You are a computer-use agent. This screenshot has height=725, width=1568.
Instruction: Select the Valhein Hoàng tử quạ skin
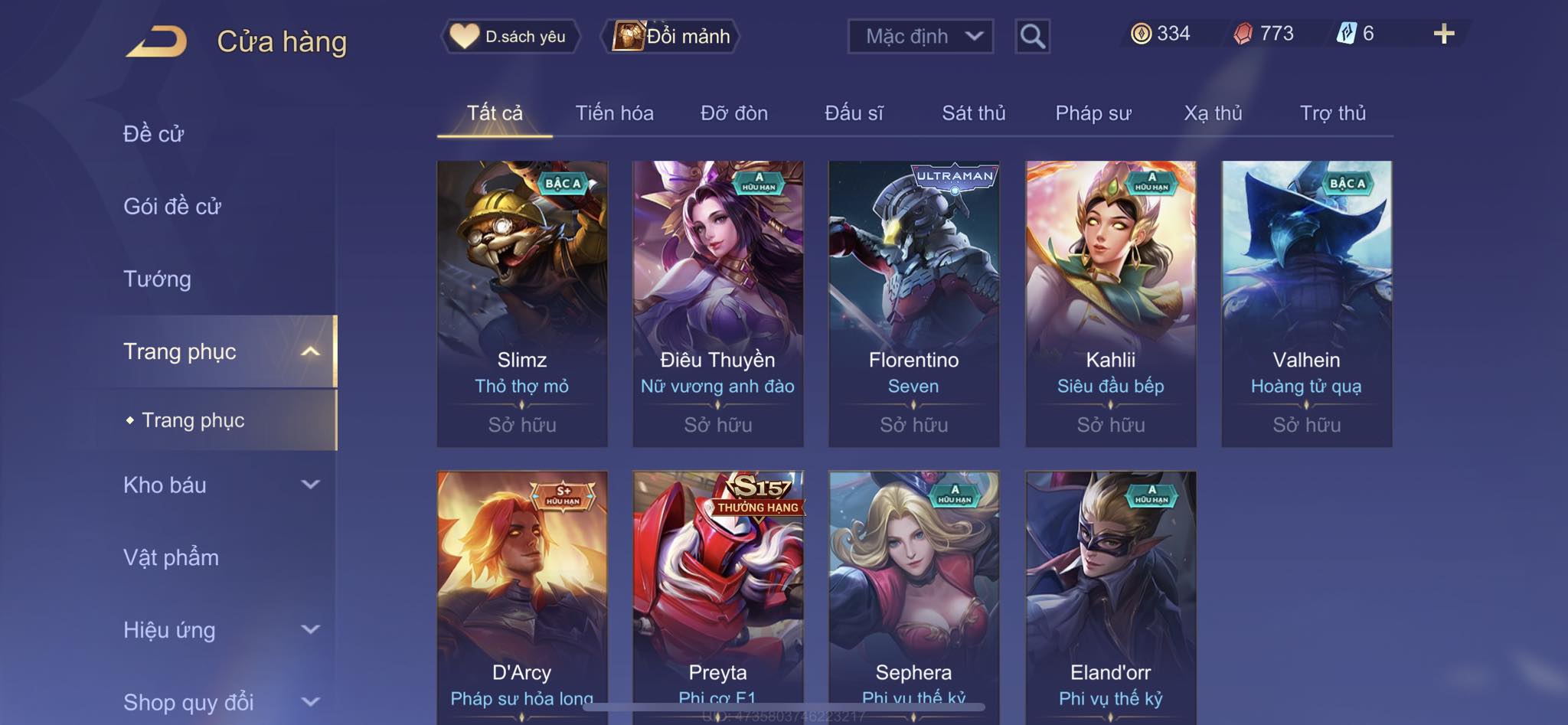click(1306, 304)
